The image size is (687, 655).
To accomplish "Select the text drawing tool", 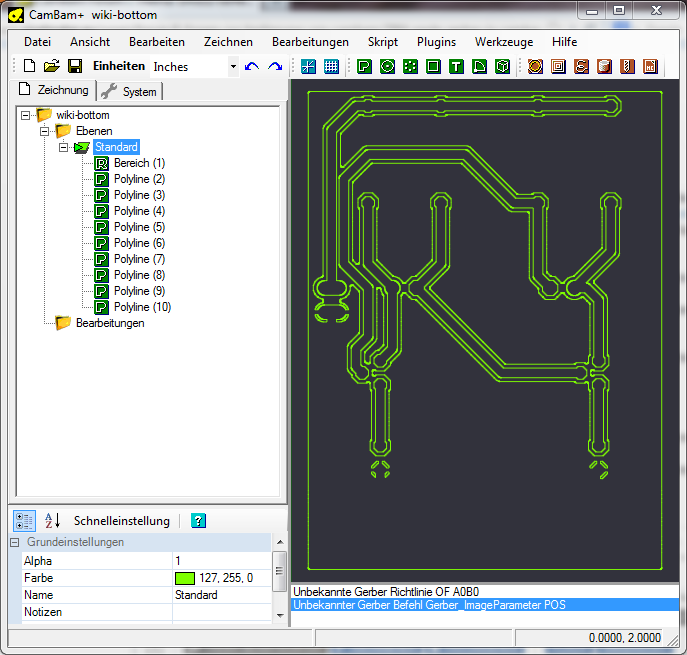I will click(x=456, y=66).
